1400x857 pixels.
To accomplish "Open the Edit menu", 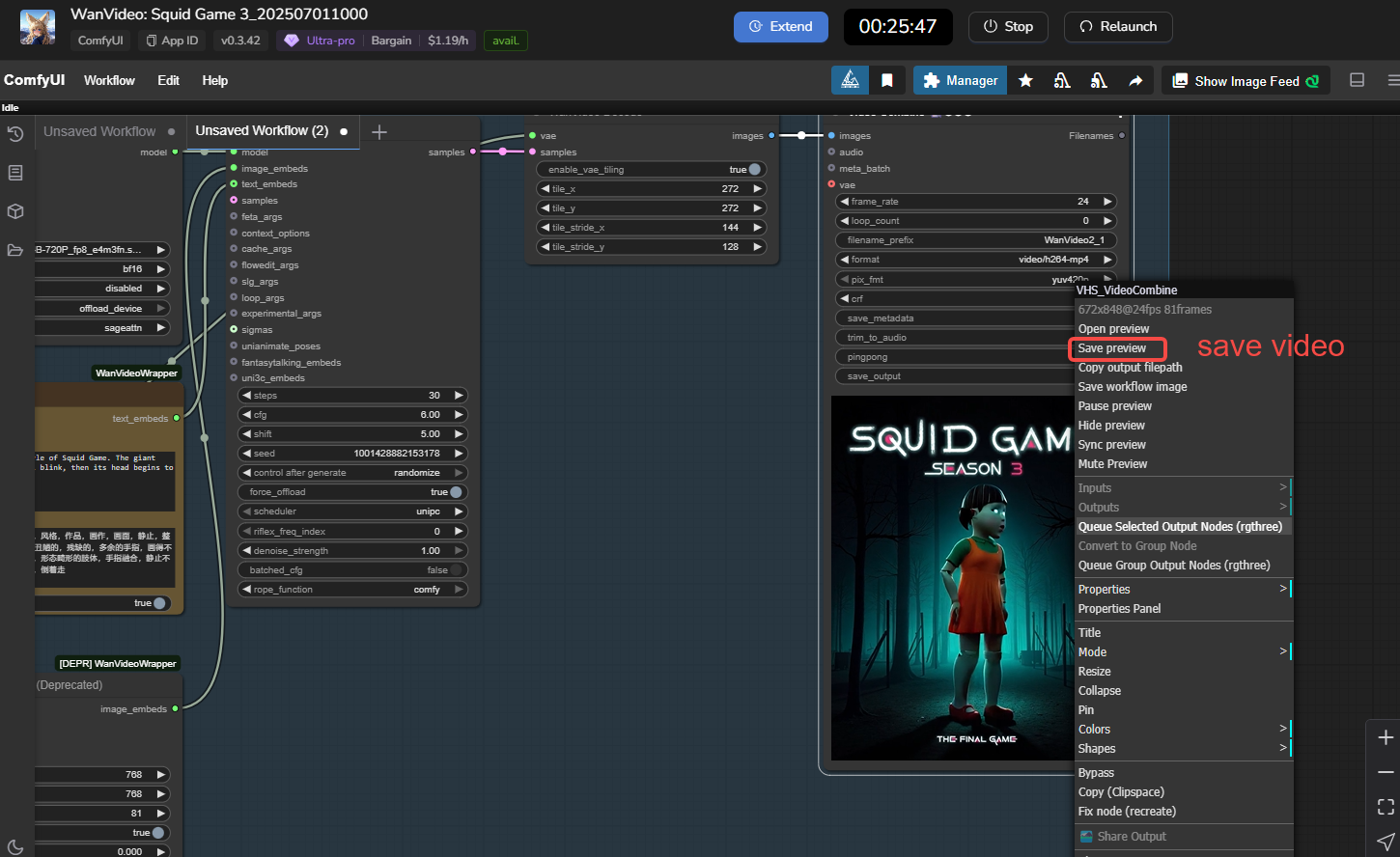I will coord(168,80).
